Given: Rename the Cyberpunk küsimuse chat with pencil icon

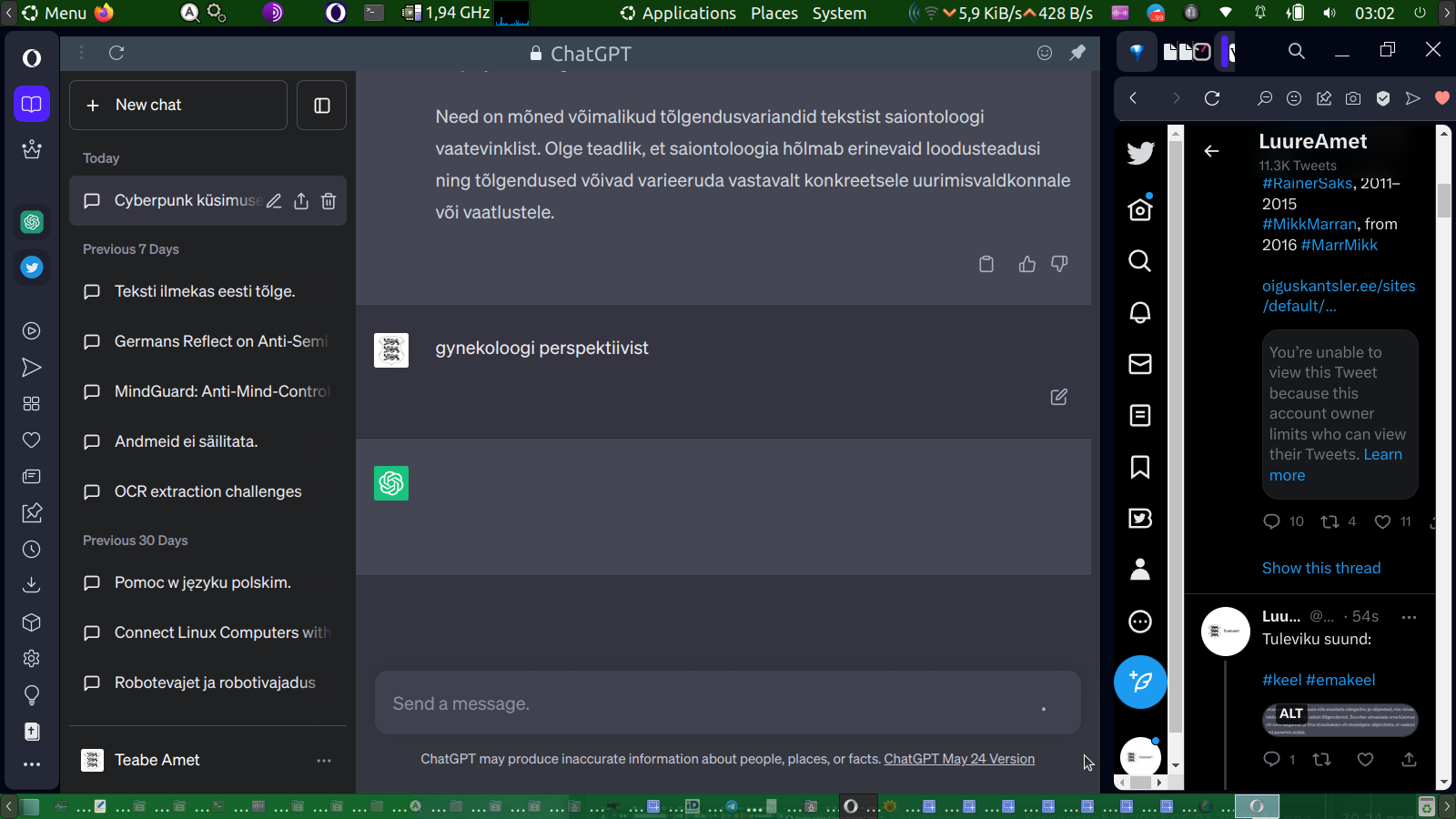Looking at the screenshot, I should 274,201.
